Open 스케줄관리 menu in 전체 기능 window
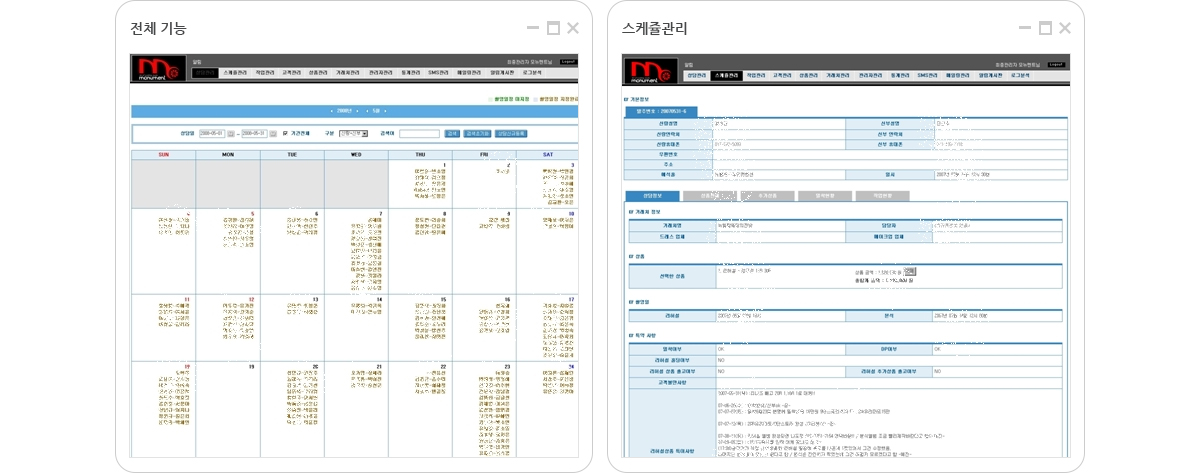The height and width of the screenshot is (473, 1200). click(x=235, y=73)
